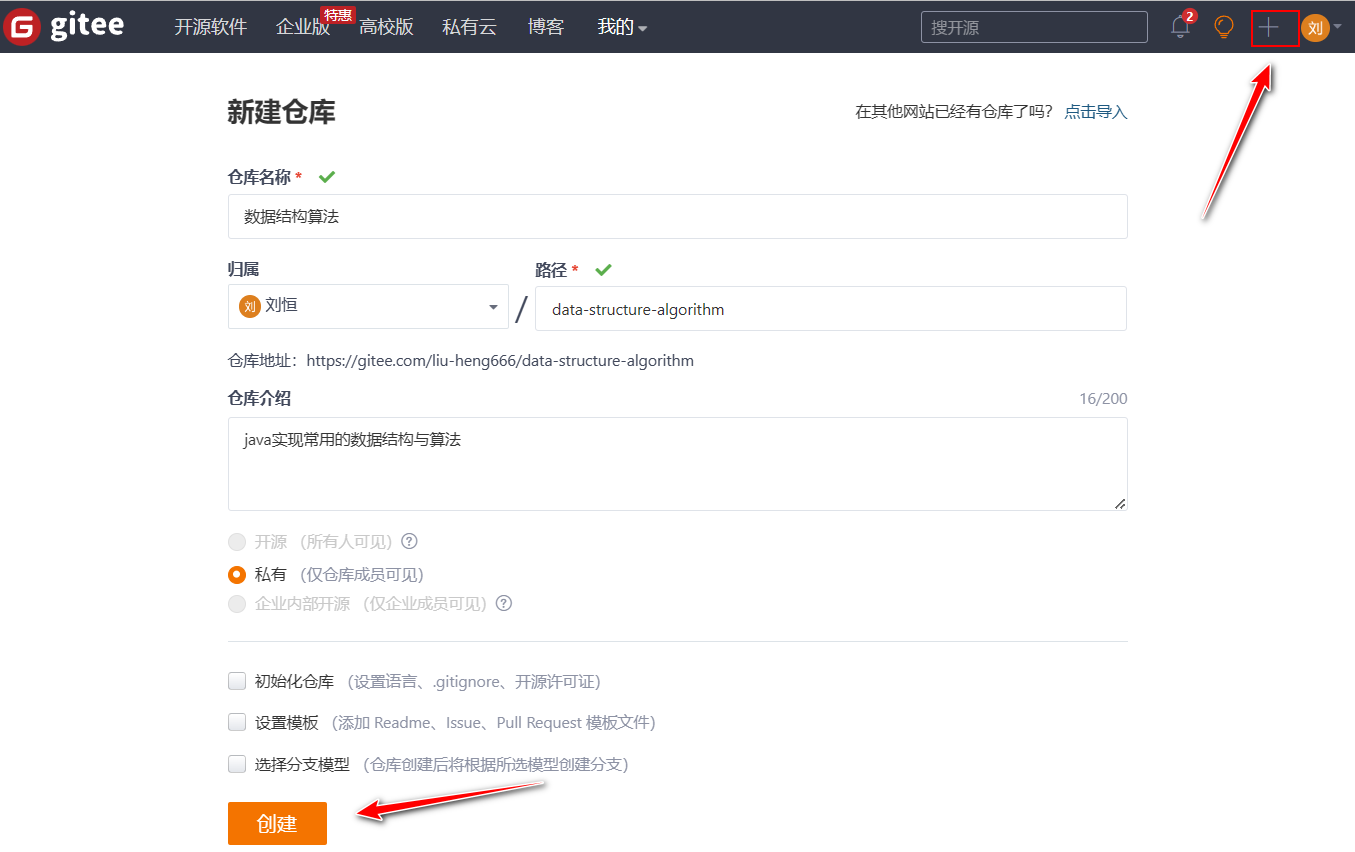Click the 特惠 badge
This screenshot has width=1355, height=852.
[x=337, y=15]
